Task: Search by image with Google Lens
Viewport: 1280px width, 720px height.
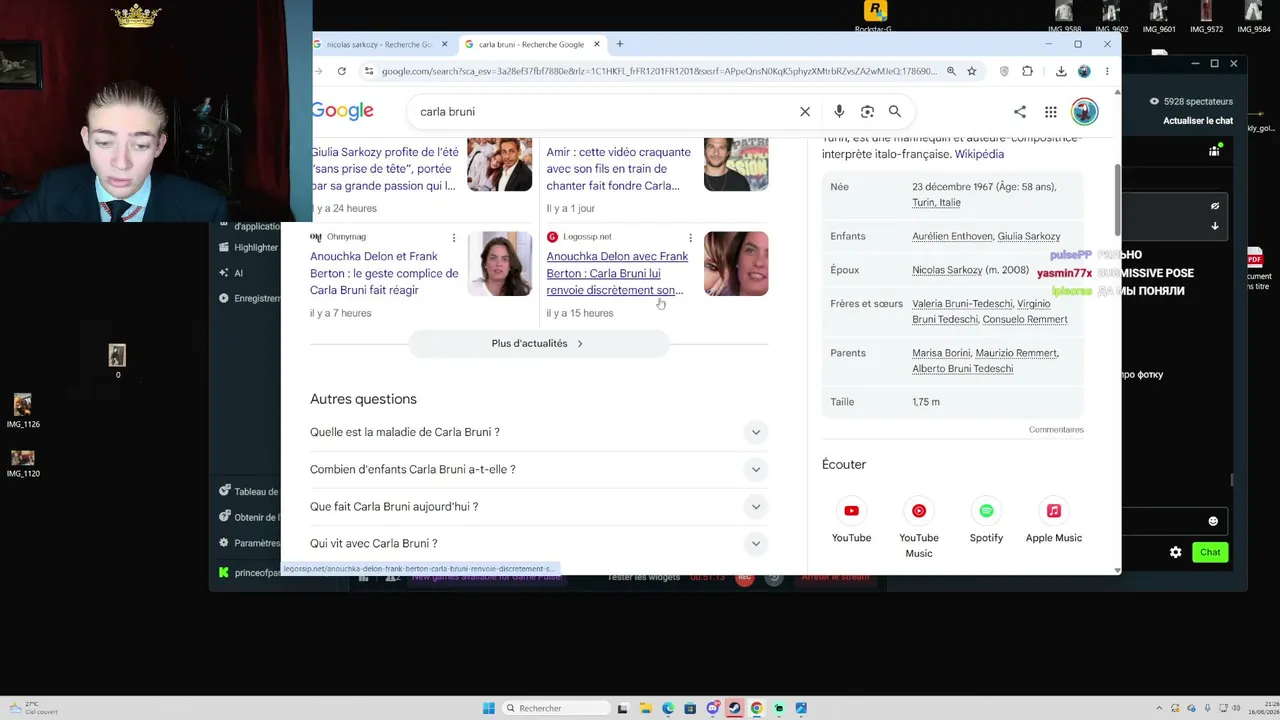Action: pos(867,111)
